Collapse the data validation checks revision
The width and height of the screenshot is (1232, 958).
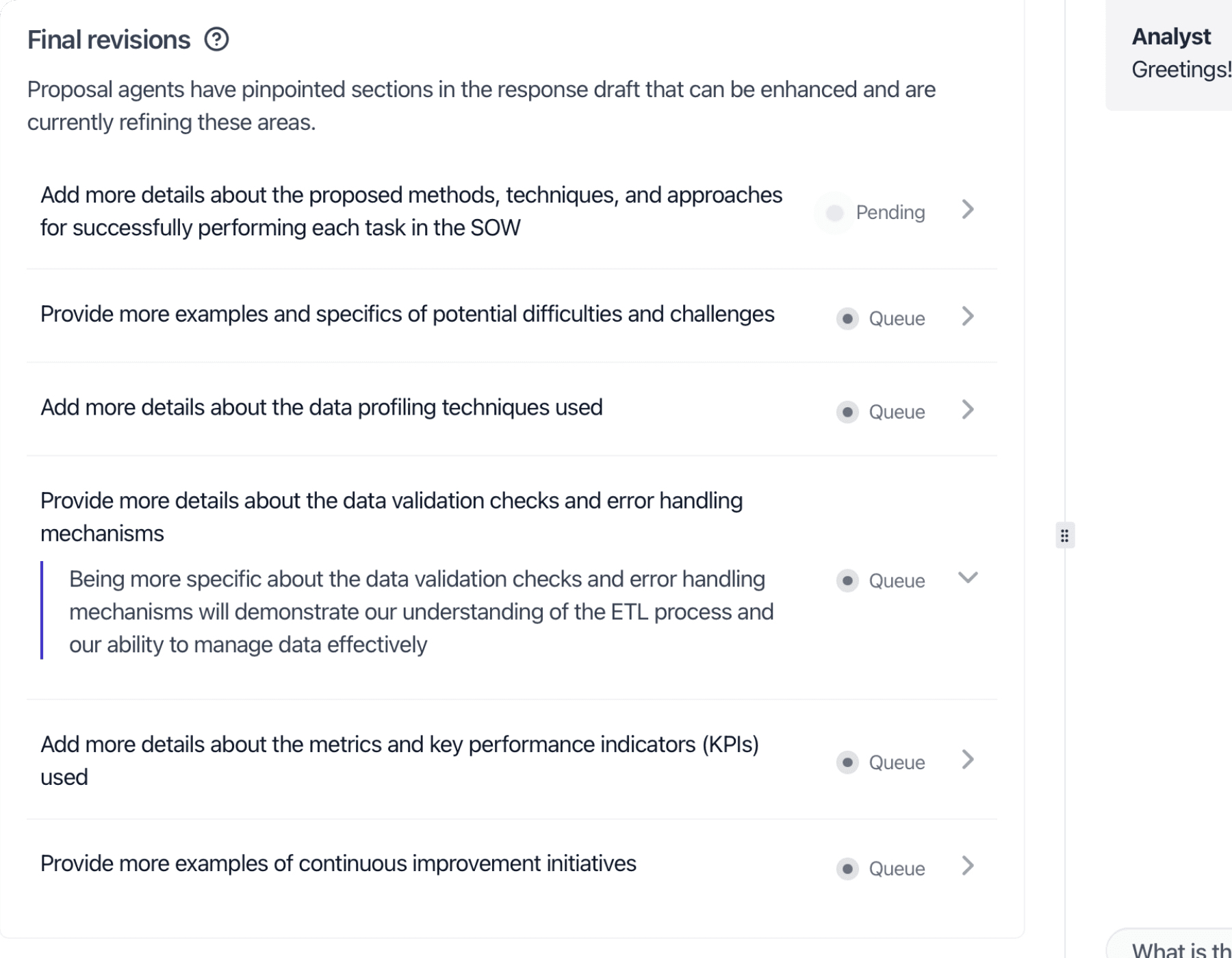(x=967, y=578)
